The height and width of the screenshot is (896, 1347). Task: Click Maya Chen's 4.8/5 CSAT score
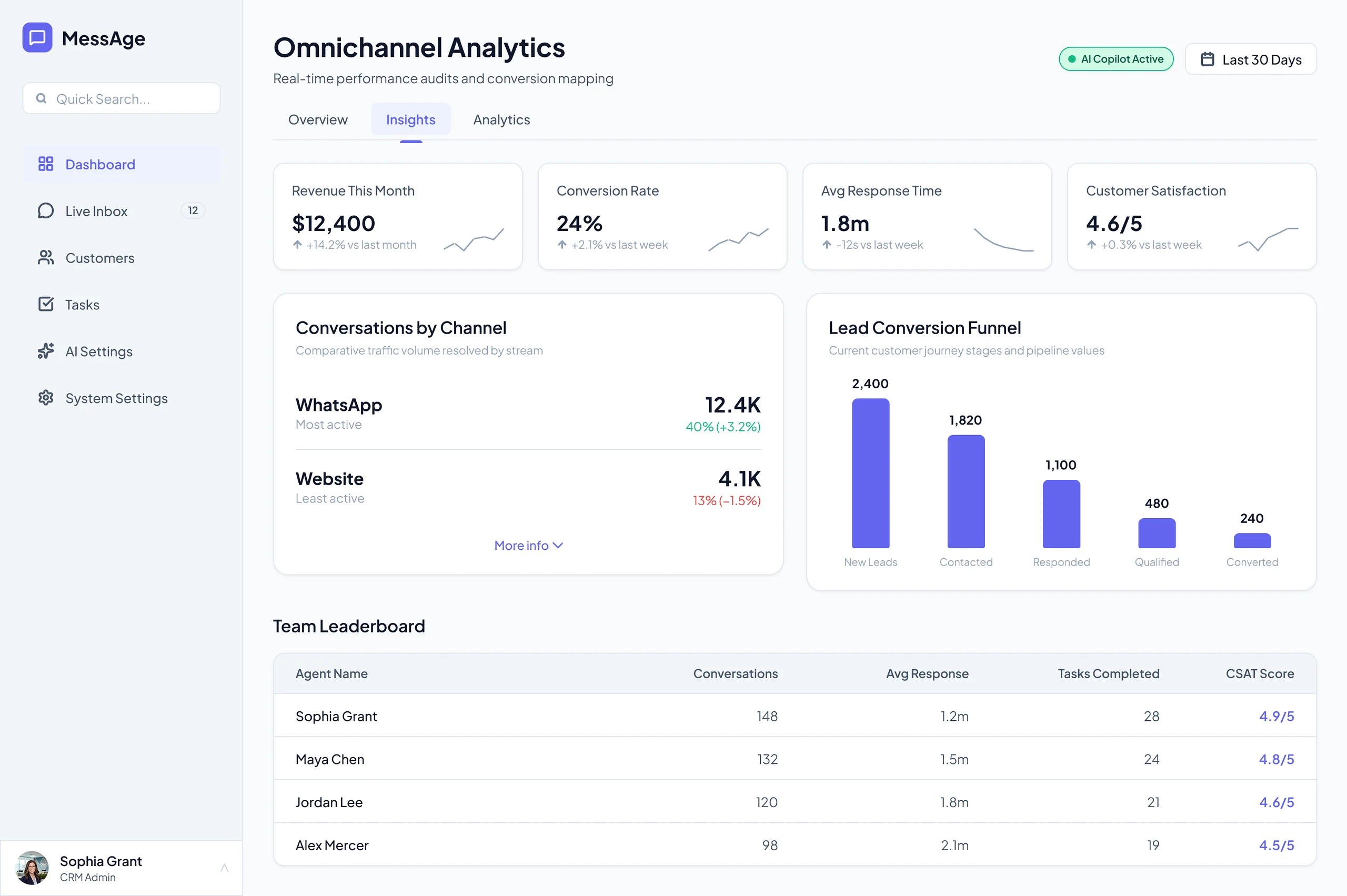tap(1276, 759)
